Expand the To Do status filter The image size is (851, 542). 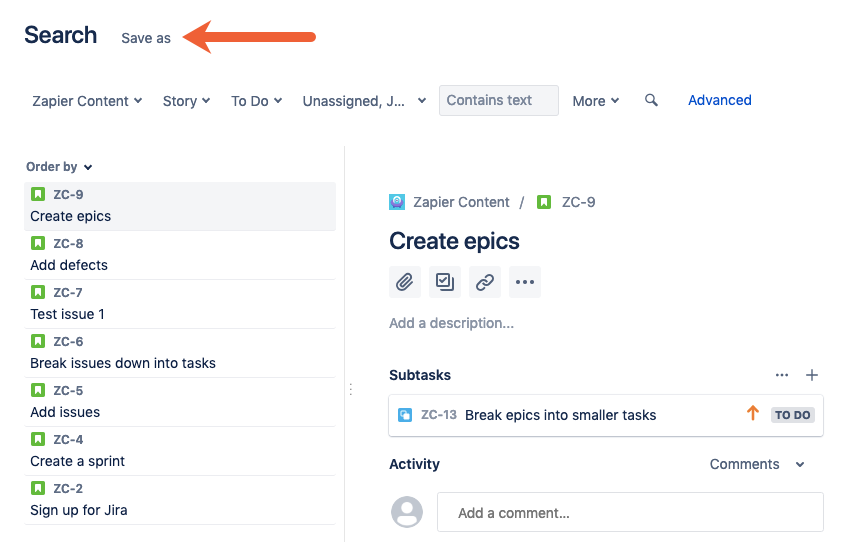point(256,101)
